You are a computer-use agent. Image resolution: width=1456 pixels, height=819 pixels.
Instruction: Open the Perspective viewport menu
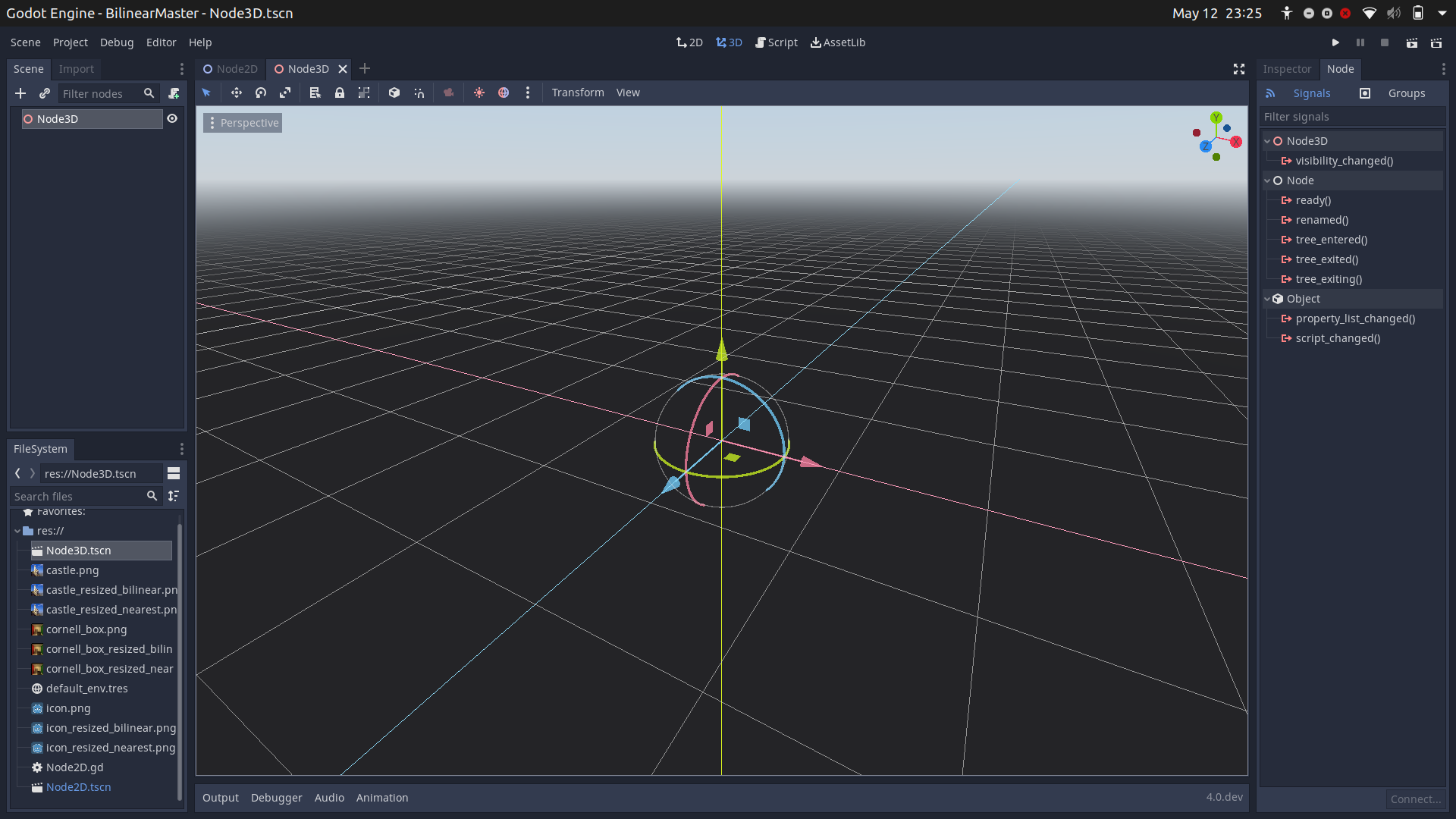pos(243,123)
